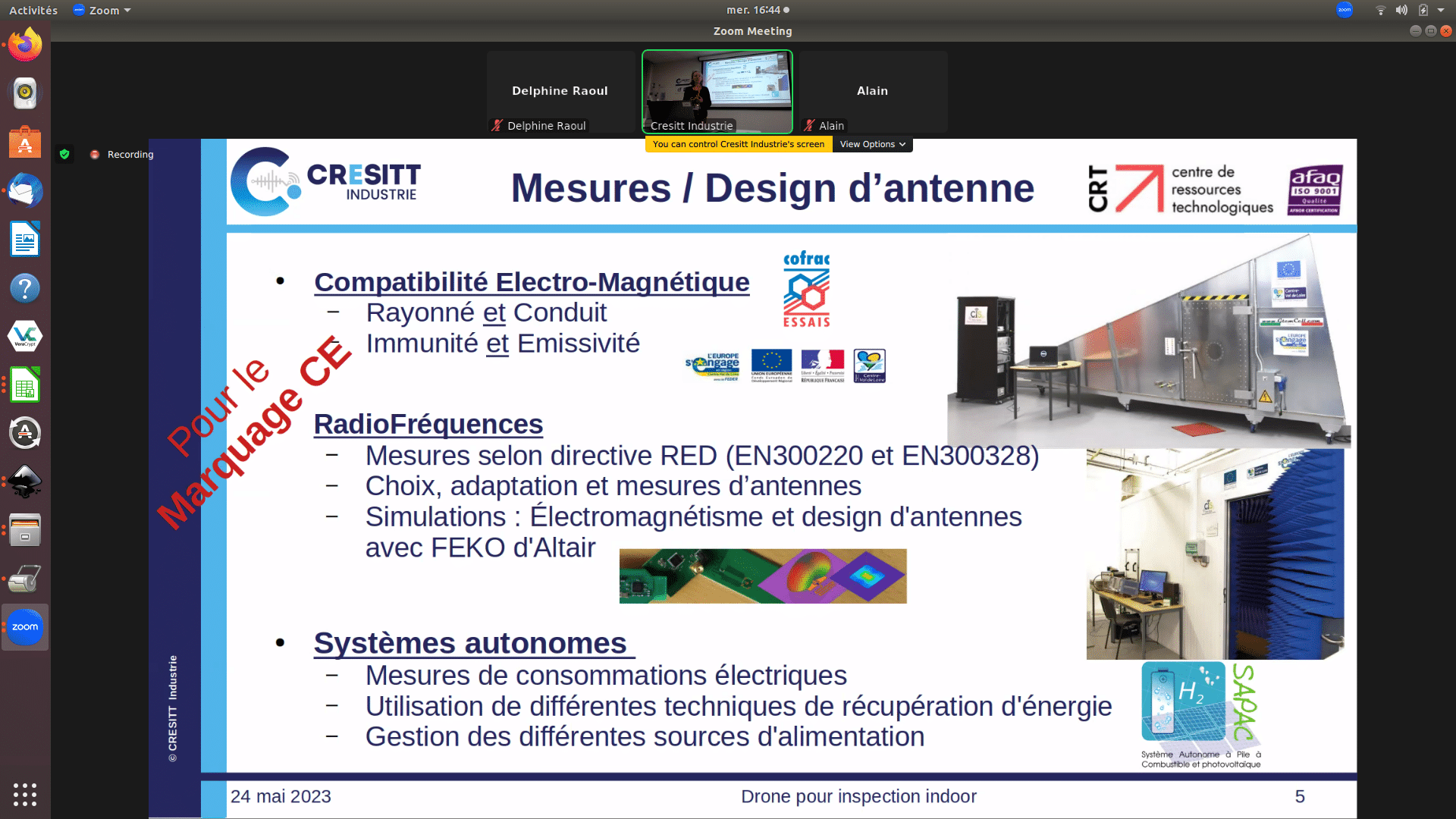The width and height of the screenshot is (1456, 819).
Task: Click the green encryption shield icon
Action: [64, 154]
